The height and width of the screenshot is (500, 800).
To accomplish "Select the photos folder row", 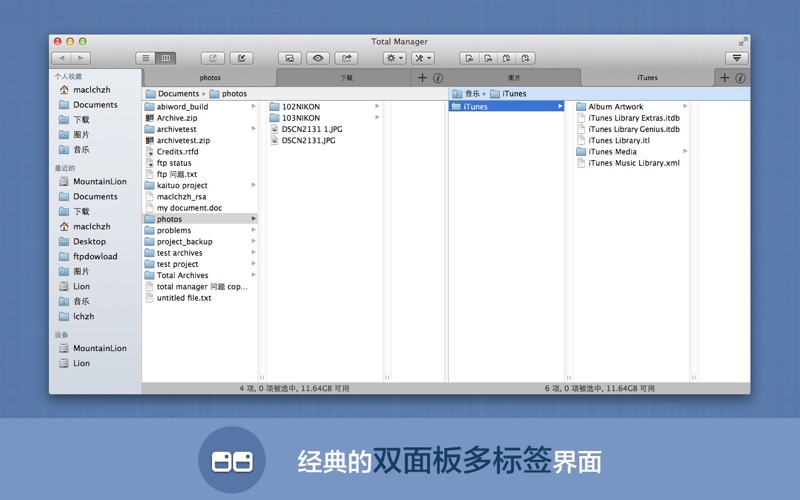I will point(201,219).
